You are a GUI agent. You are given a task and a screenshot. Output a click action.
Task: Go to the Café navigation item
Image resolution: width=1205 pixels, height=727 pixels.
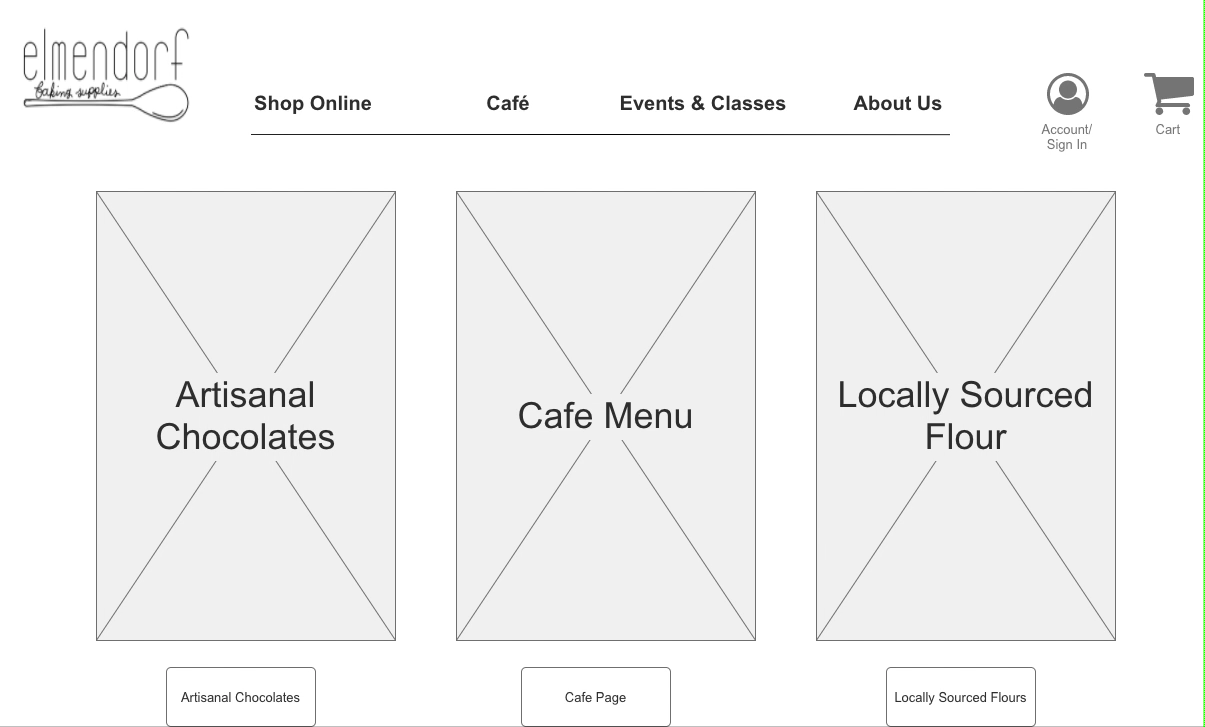tap(508, 103)
